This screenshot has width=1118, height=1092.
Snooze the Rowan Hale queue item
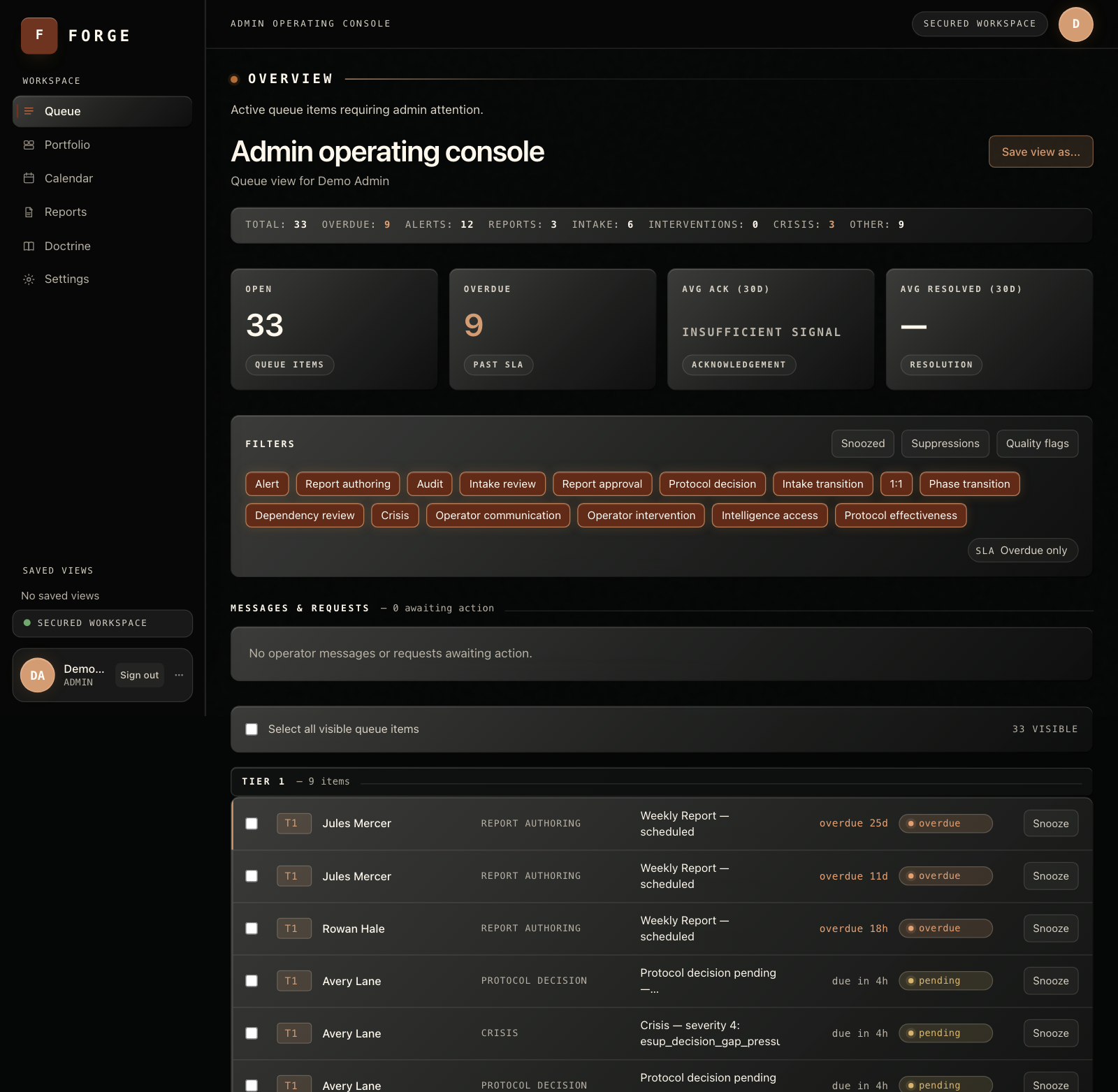click(1050, 929)
